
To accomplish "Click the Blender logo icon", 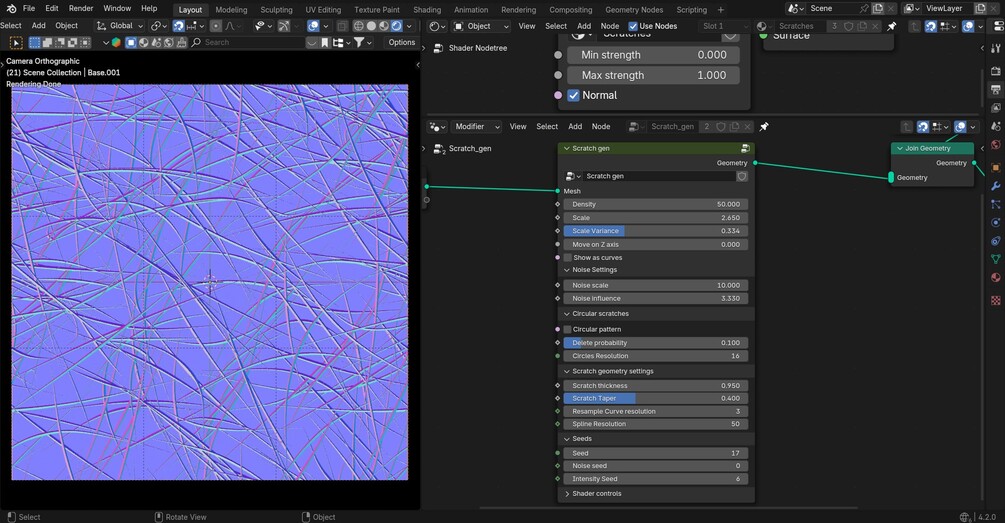I will [10, 8].
